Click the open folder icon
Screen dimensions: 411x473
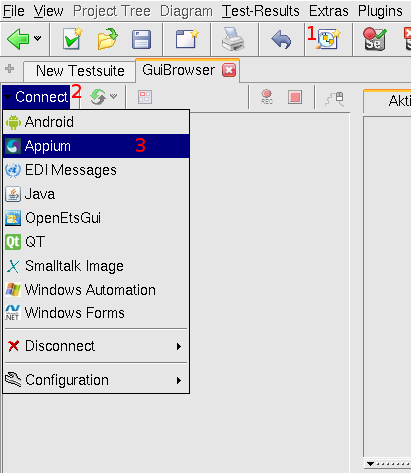[107, 39]
